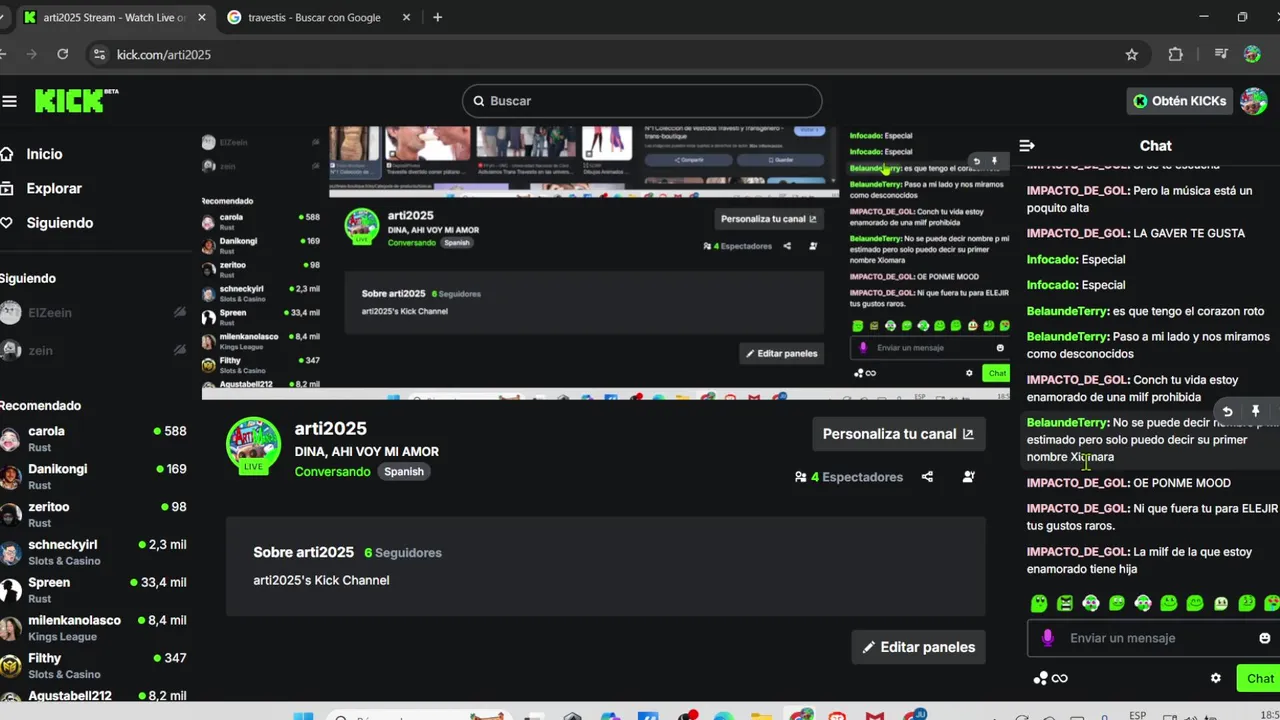This screenshot has height=720, width=1280.
Task: Click the Chat panel header title
Action: pos(1155,146)
